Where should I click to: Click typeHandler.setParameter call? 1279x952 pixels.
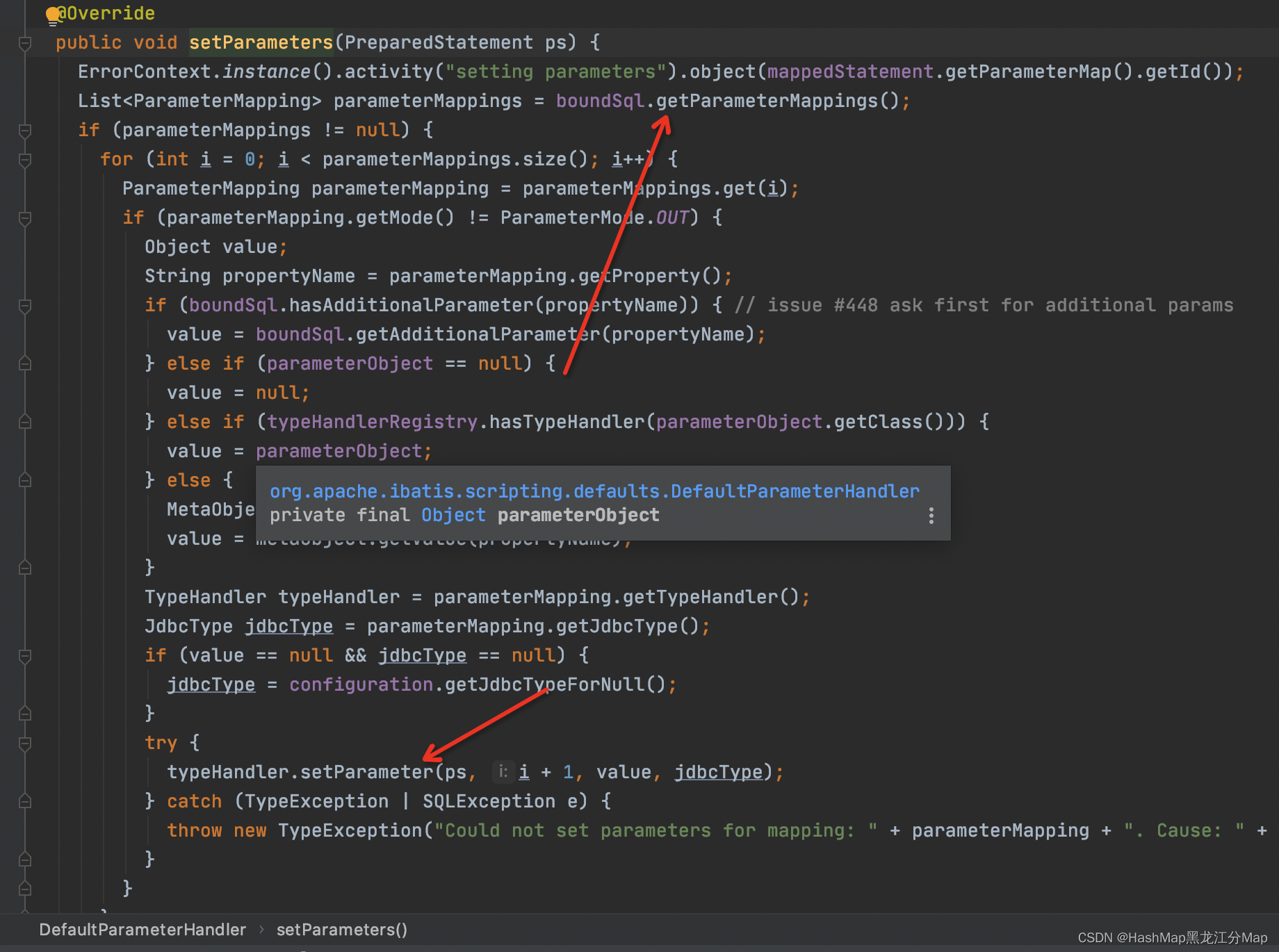[300, 772]
